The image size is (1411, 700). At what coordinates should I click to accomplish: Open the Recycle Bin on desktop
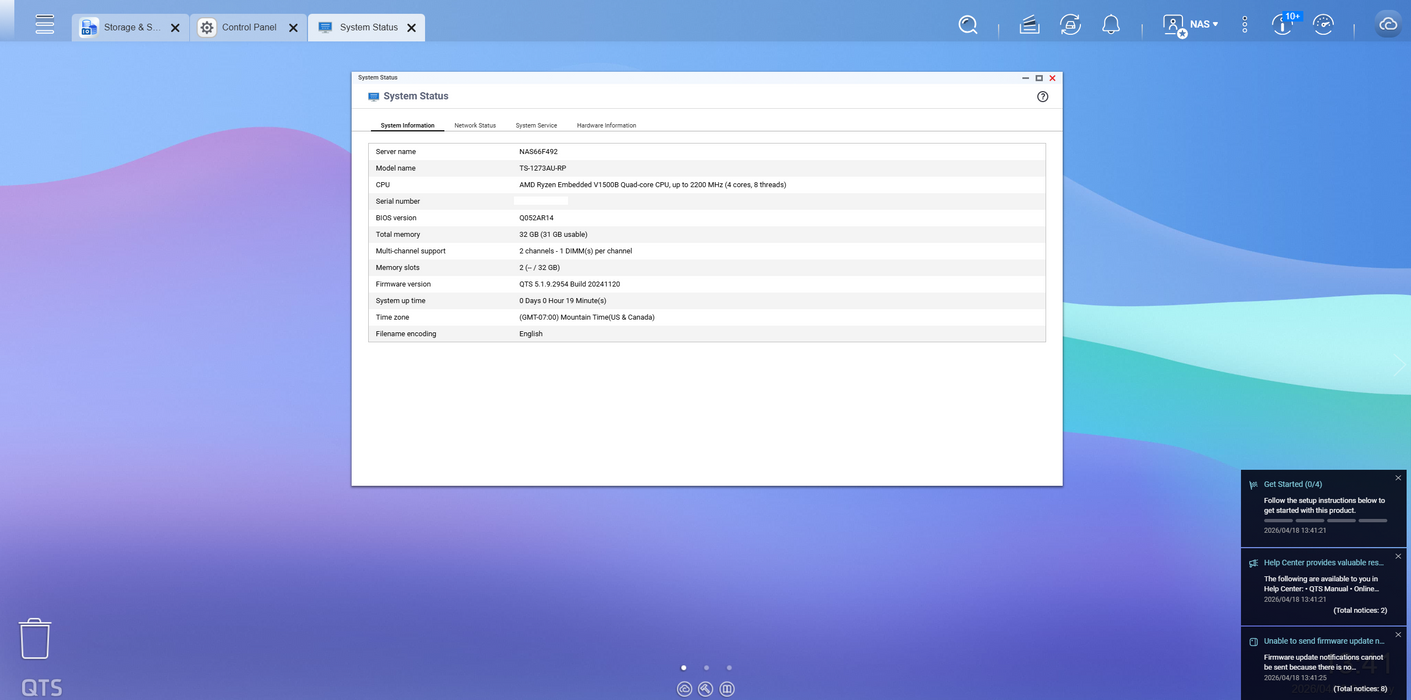click(x=35, y=638)
